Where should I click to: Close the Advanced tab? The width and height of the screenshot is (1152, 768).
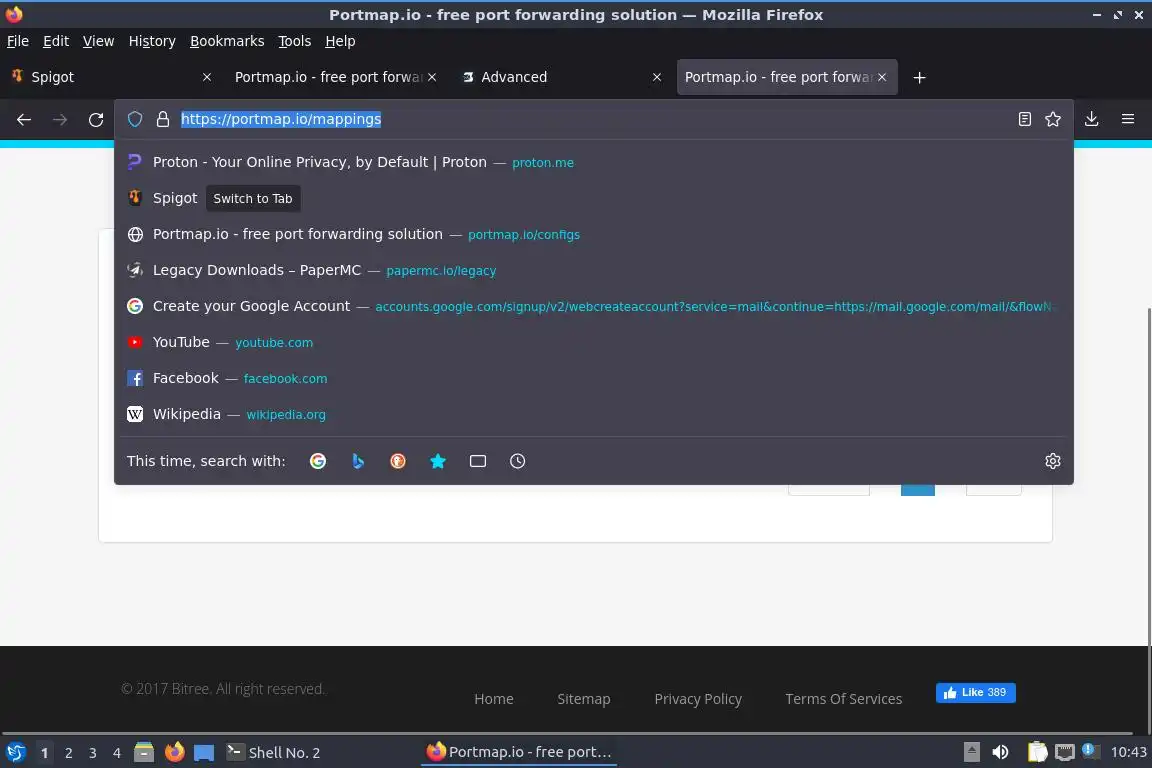coord(657,77)
